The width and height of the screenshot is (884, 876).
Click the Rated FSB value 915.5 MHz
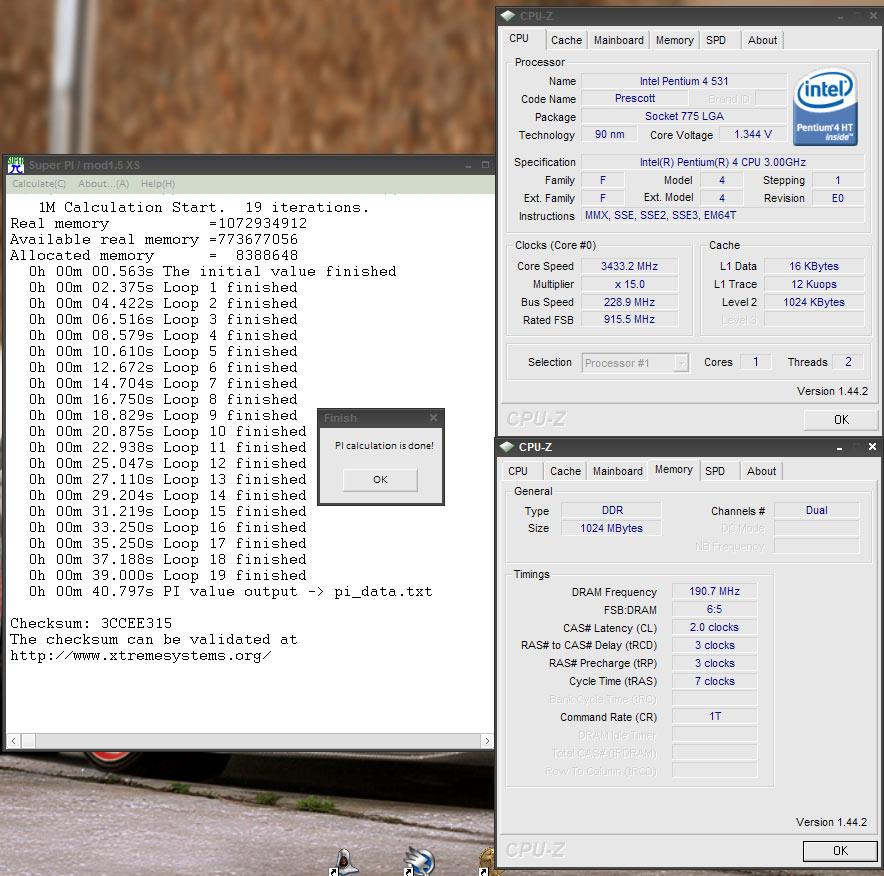629,320
